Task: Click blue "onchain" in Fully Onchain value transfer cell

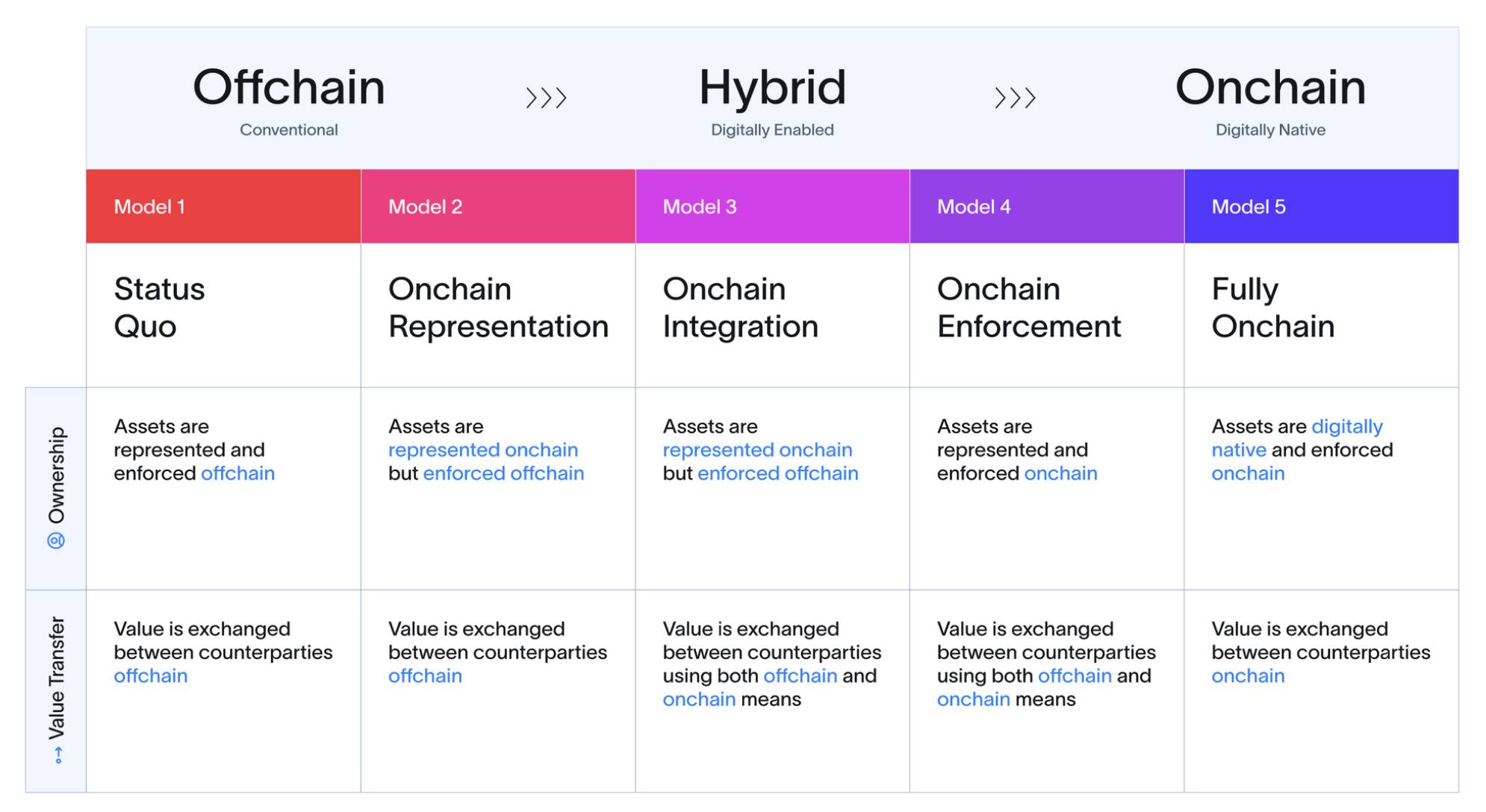Action: click(x=1248, y=676)
